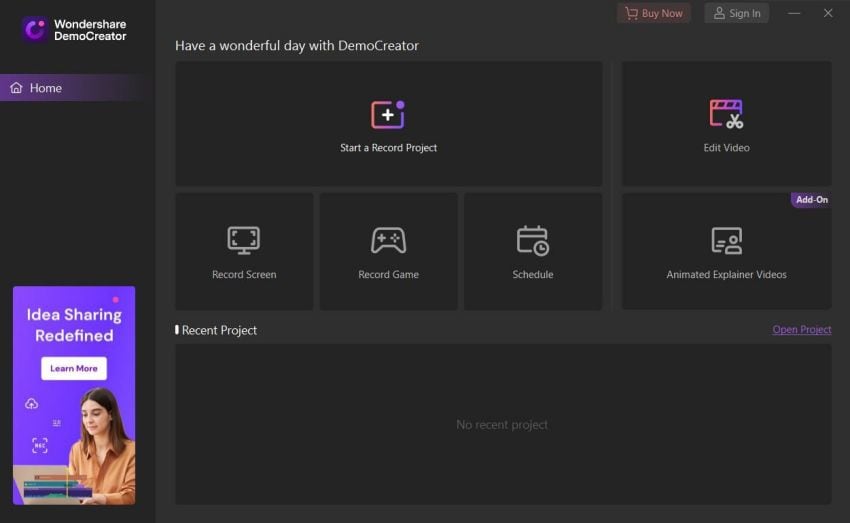This screenshot has width=850, height=523.
Task: Follow the Open Project link
Action: tap(802, 330)
